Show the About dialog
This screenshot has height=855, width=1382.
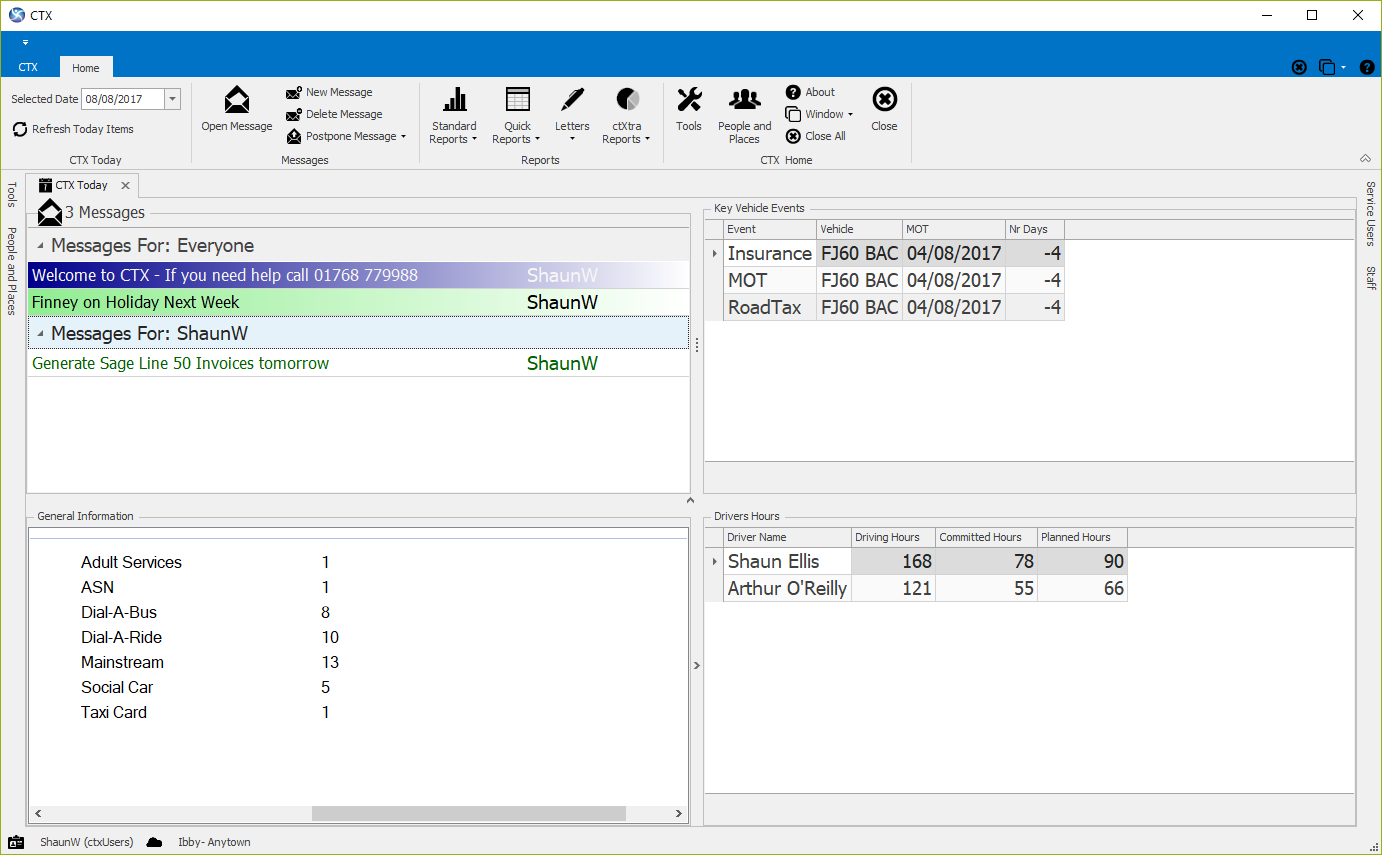pos(810,92)
